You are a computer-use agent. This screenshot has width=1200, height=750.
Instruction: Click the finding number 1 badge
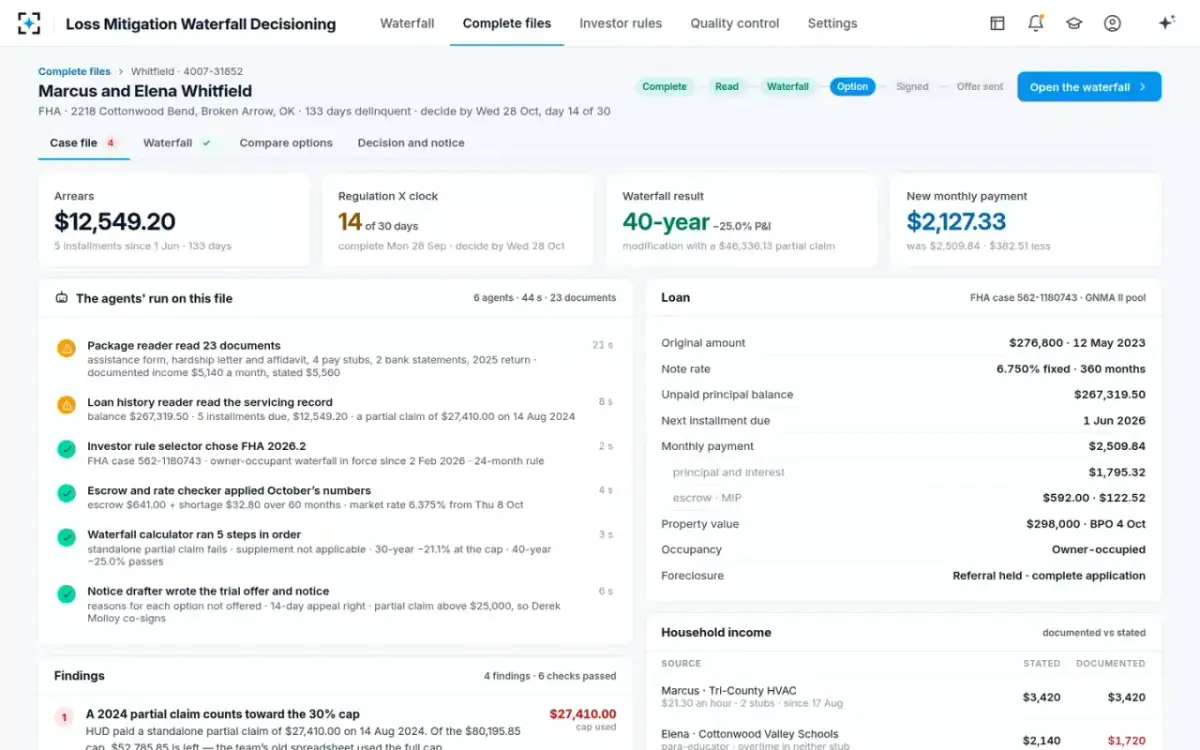coord(64,717)
